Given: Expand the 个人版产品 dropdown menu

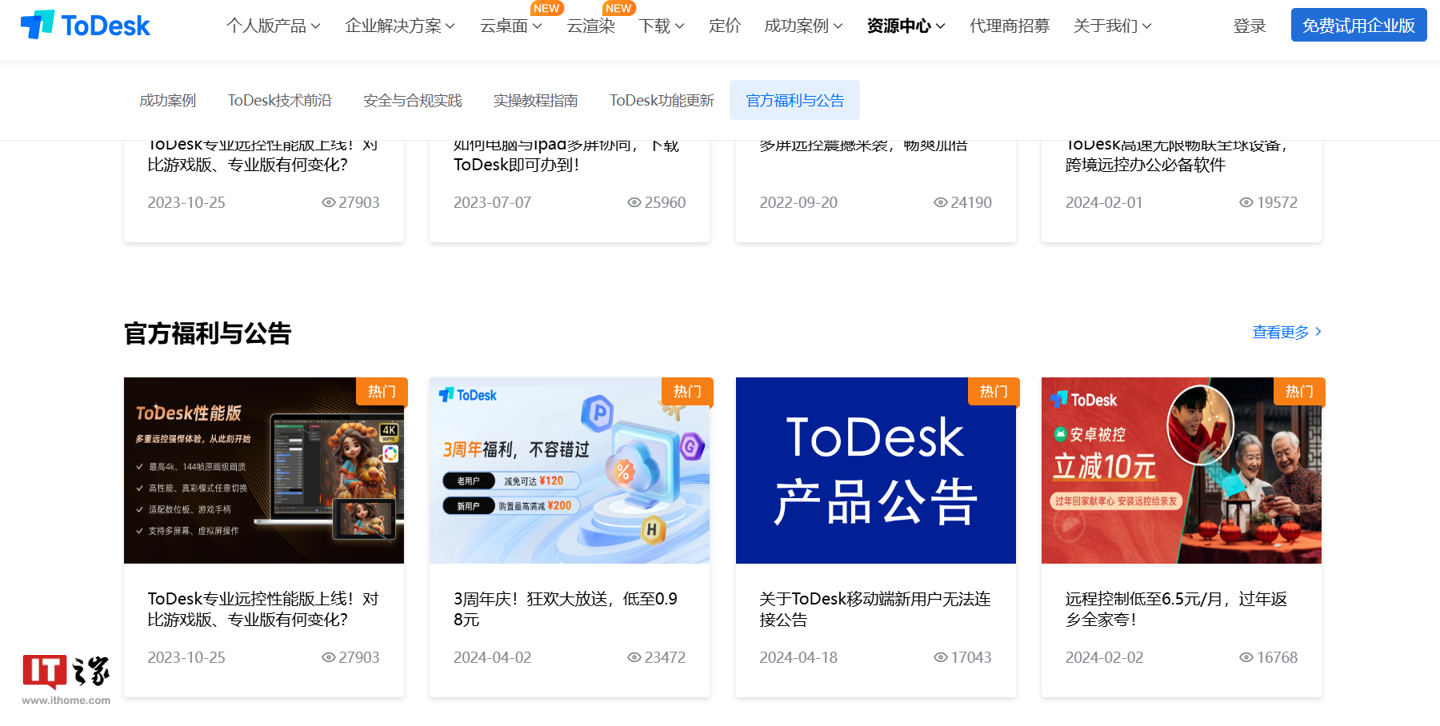Looking at the screenshot, I should (273, 26).
